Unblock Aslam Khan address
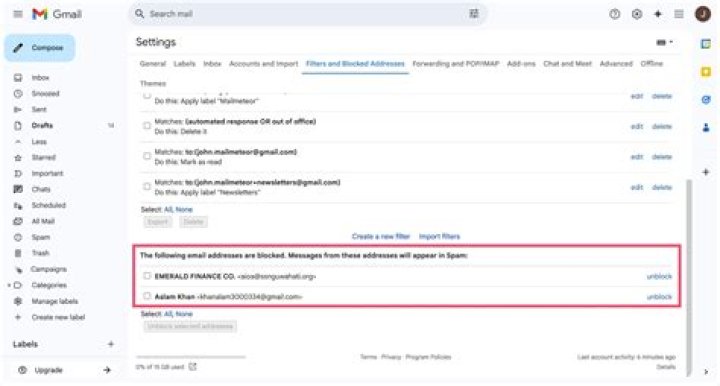Screen dimensions: 720x386 [659, 297]
